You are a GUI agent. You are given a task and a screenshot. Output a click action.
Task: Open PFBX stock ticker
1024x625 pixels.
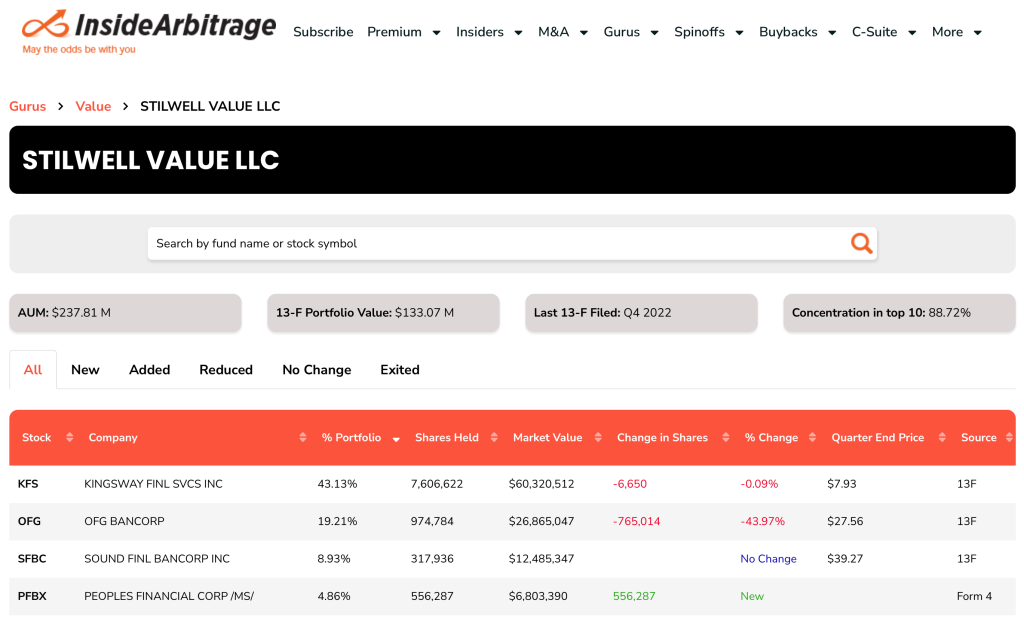click(x=32, y=596)
